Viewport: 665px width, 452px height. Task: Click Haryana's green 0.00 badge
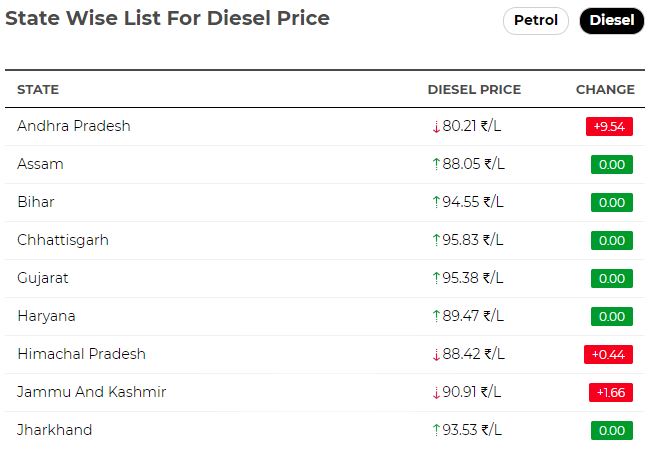(x=612, y=316)
